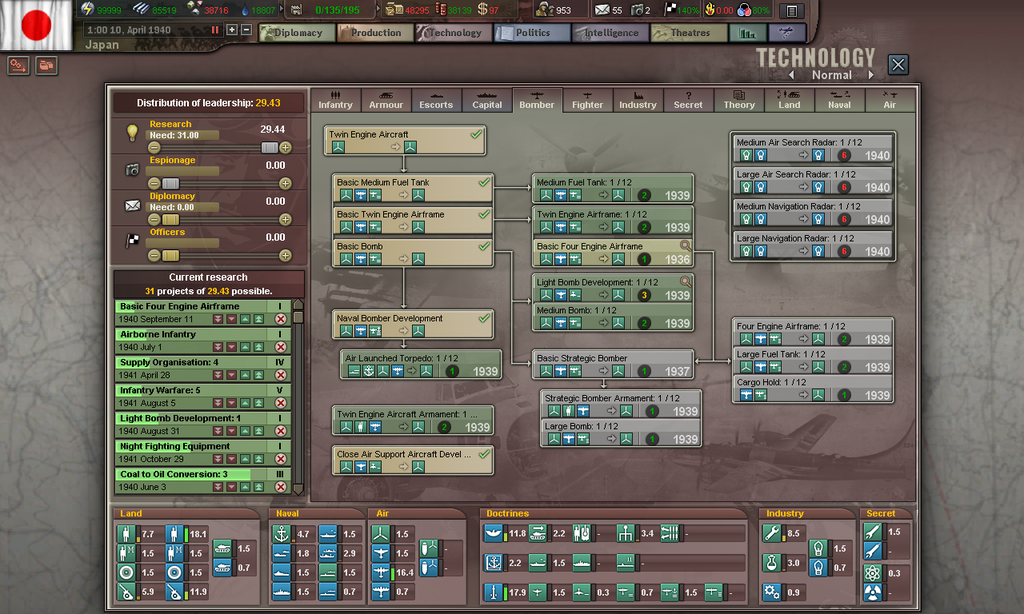Open the Intelligence menu

pos(611,33)
